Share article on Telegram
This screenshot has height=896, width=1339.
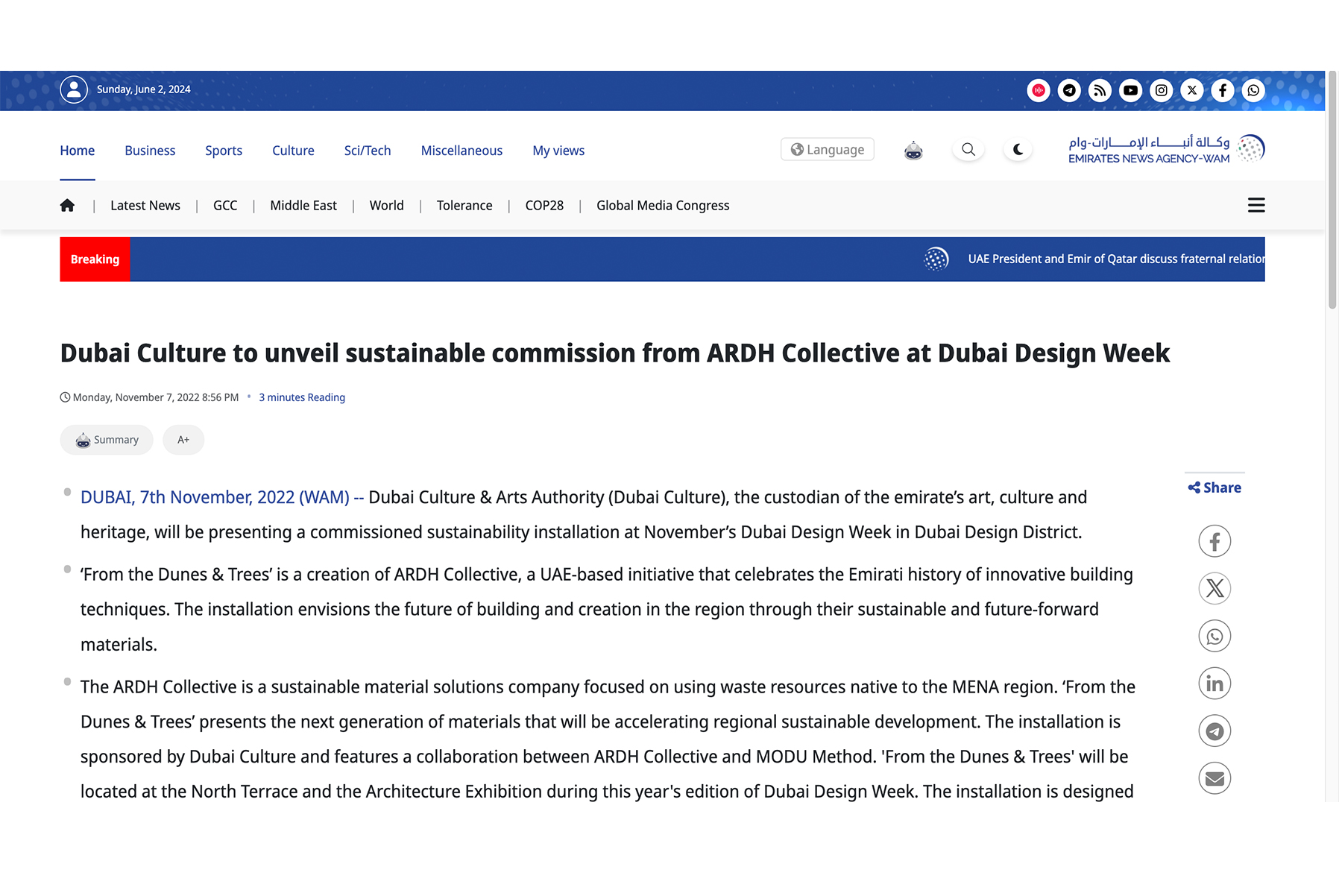[1214, 731]
